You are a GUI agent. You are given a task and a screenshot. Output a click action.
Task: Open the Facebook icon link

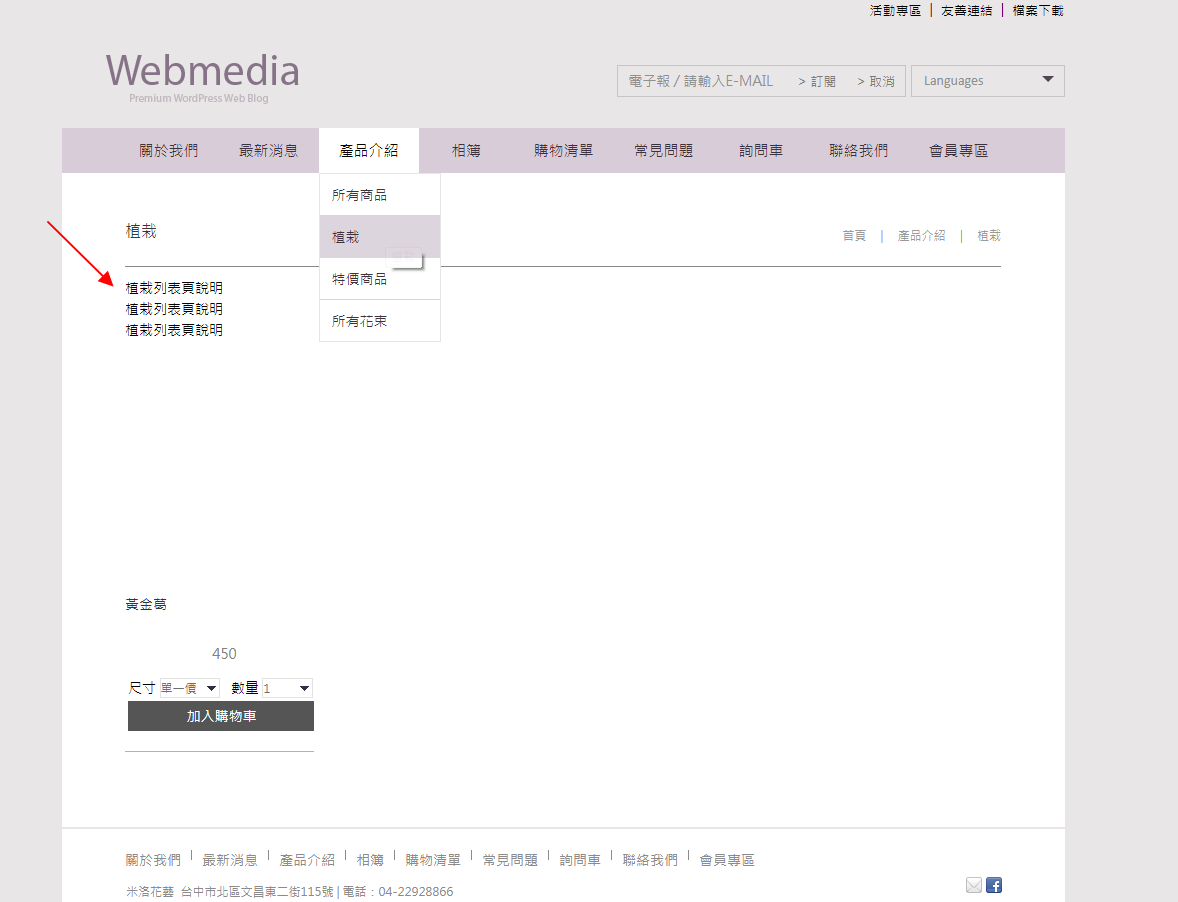tap(994, 885)
